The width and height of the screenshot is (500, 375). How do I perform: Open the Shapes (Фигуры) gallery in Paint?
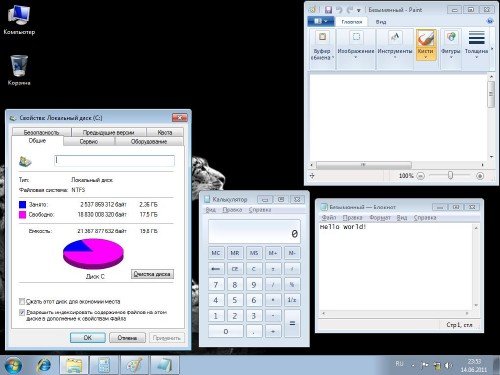tap(451, 45)
